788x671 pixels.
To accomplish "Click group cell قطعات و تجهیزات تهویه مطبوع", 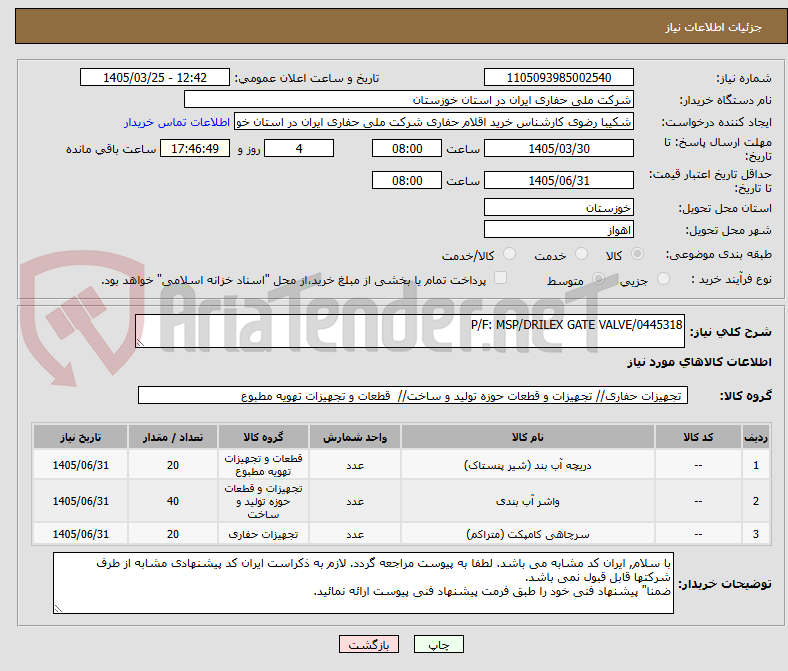I will pyautogui.click(x=263, y=465).
